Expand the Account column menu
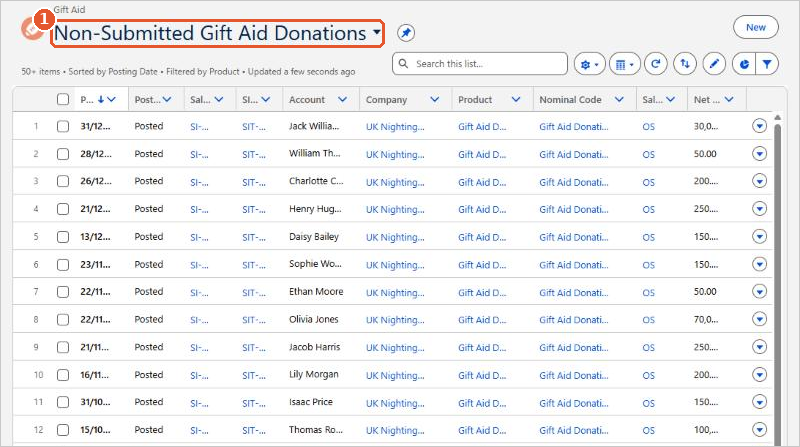This screenshot has height=447, width=800. pyautogui.click(x=342, y=100)
